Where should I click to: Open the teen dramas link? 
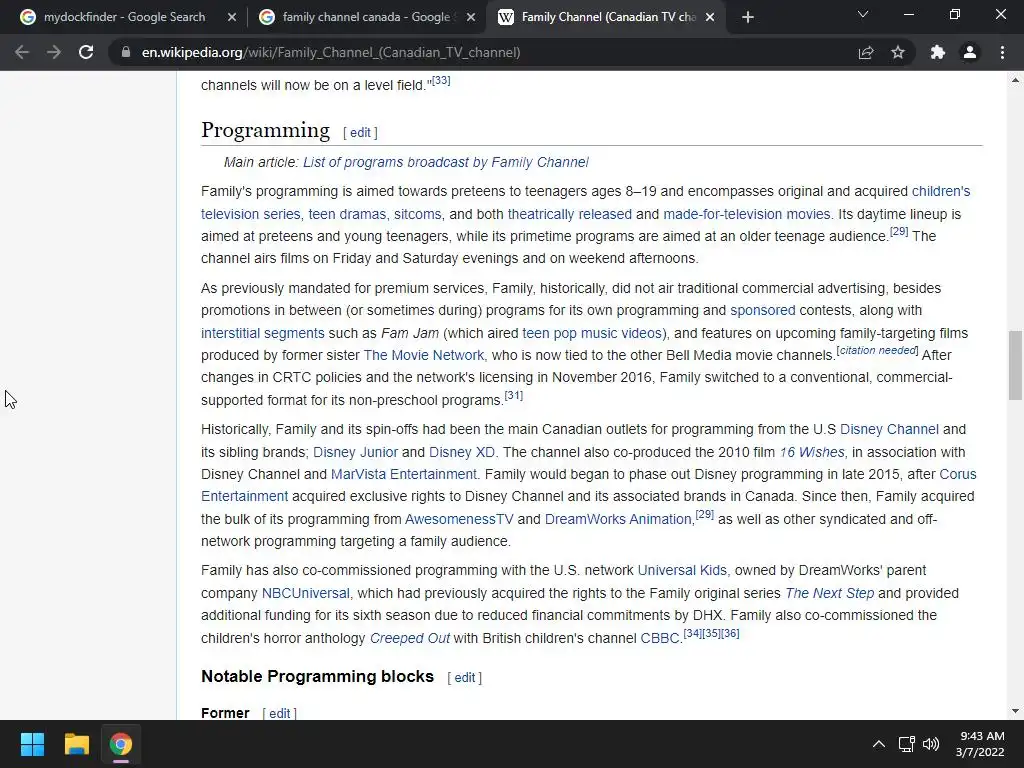(x=347, y=214)
